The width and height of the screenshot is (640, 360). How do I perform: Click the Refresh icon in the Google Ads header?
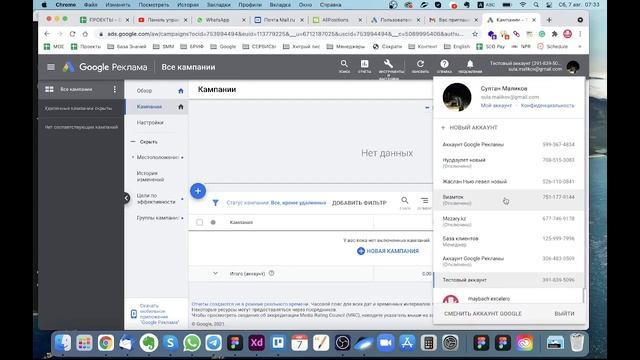420,64
